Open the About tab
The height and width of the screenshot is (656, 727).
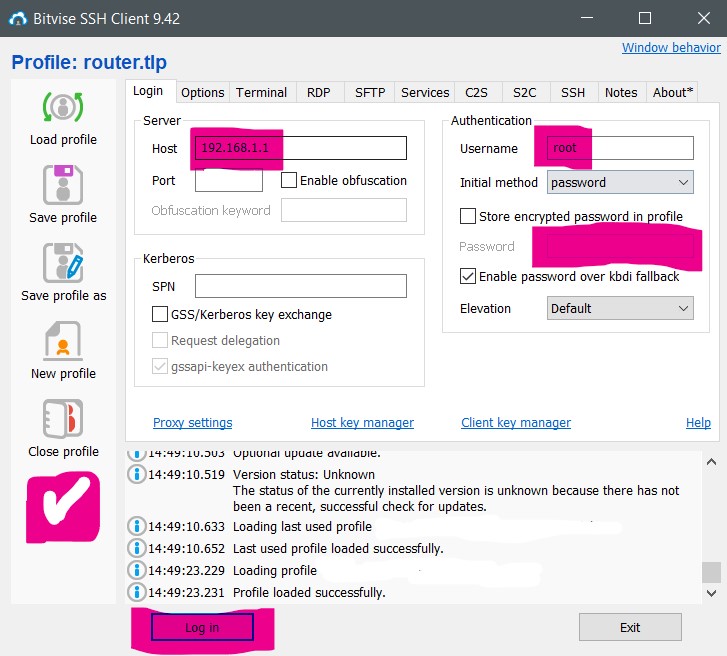click(673, 92)
